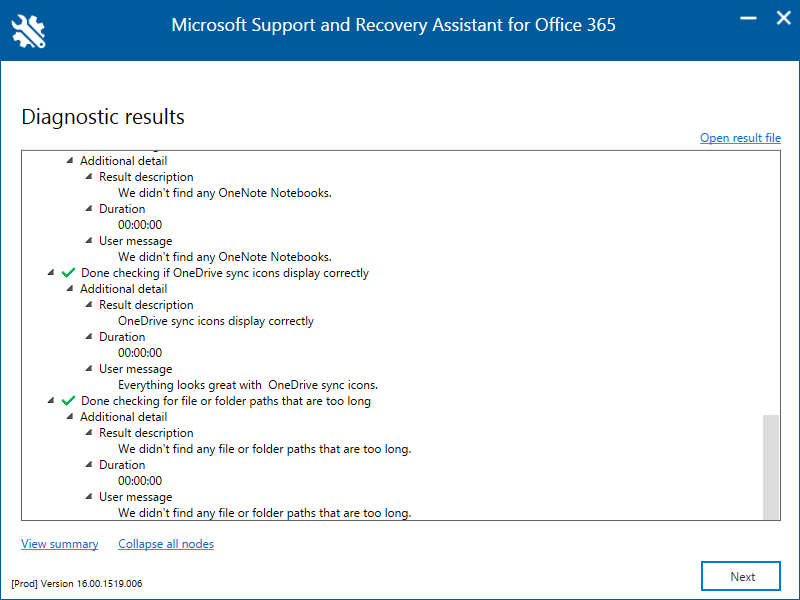Image resolution: width=800 pixels, height=600 pixels.
Task: Collapse User message under OneDrive sync icons check
Action: (x=89, y=369)
